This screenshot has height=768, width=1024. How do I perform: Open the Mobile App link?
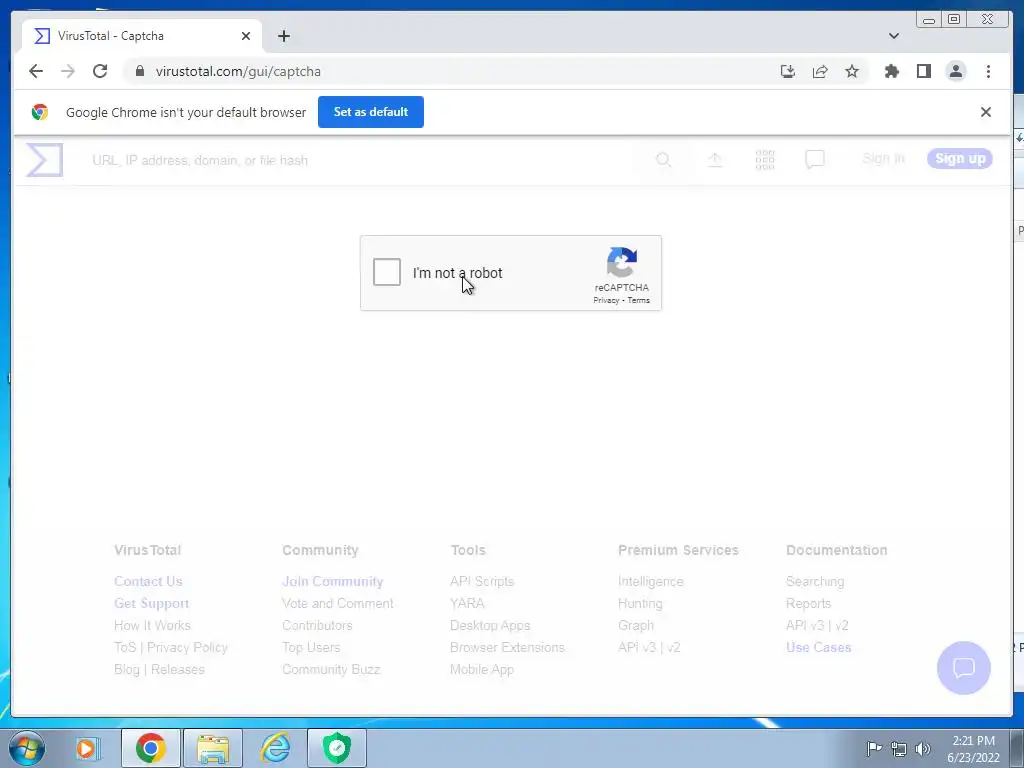click(482, 669)
